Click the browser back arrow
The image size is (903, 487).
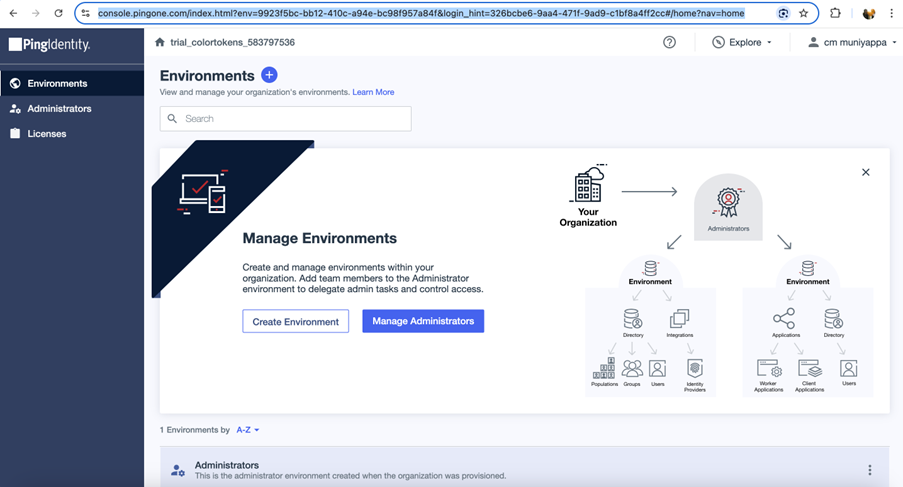(13, 14)
